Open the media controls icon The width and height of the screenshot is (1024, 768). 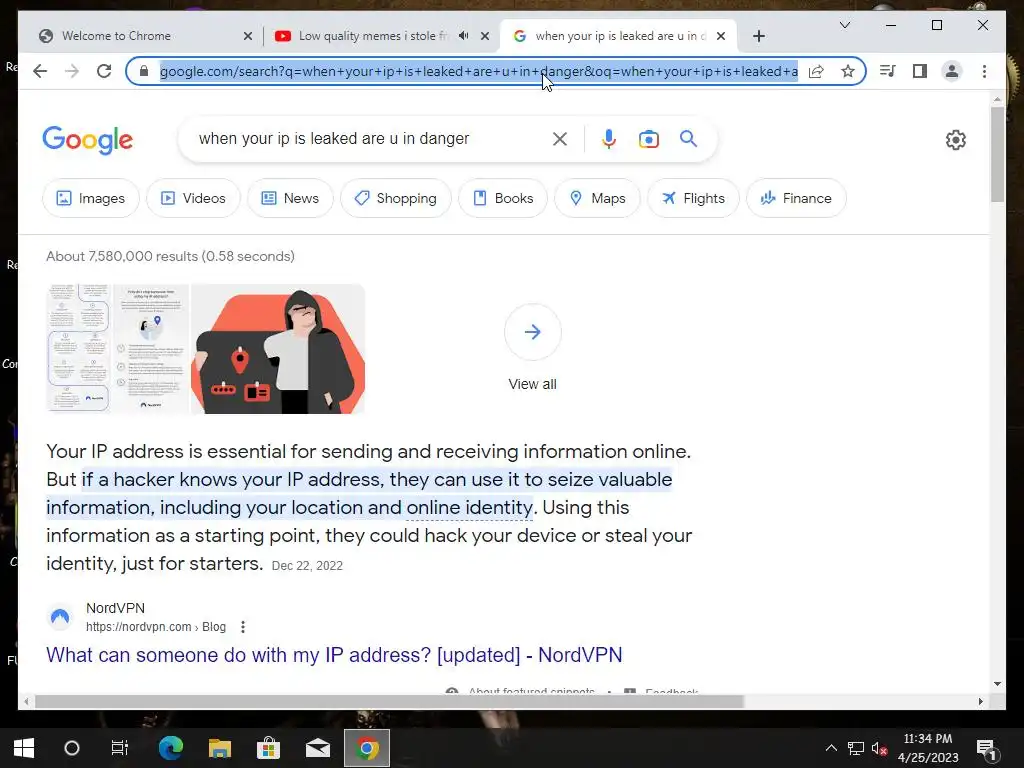point(888,71)
